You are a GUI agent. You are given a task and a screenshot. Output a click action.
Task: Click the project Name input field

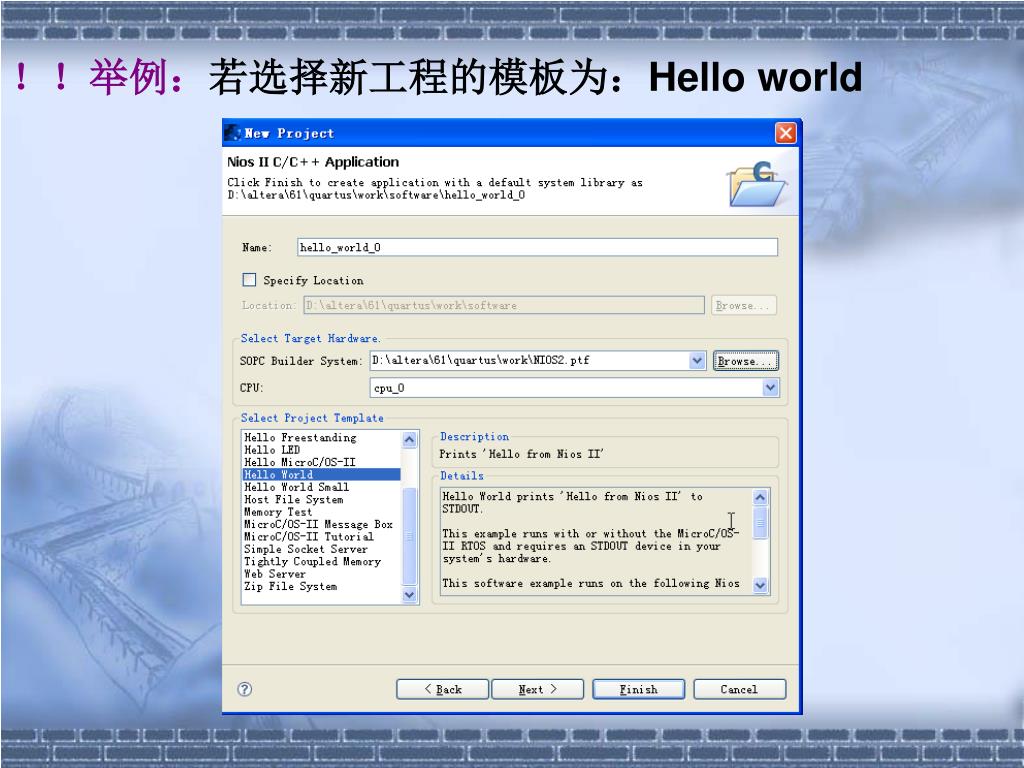[537, 247]
